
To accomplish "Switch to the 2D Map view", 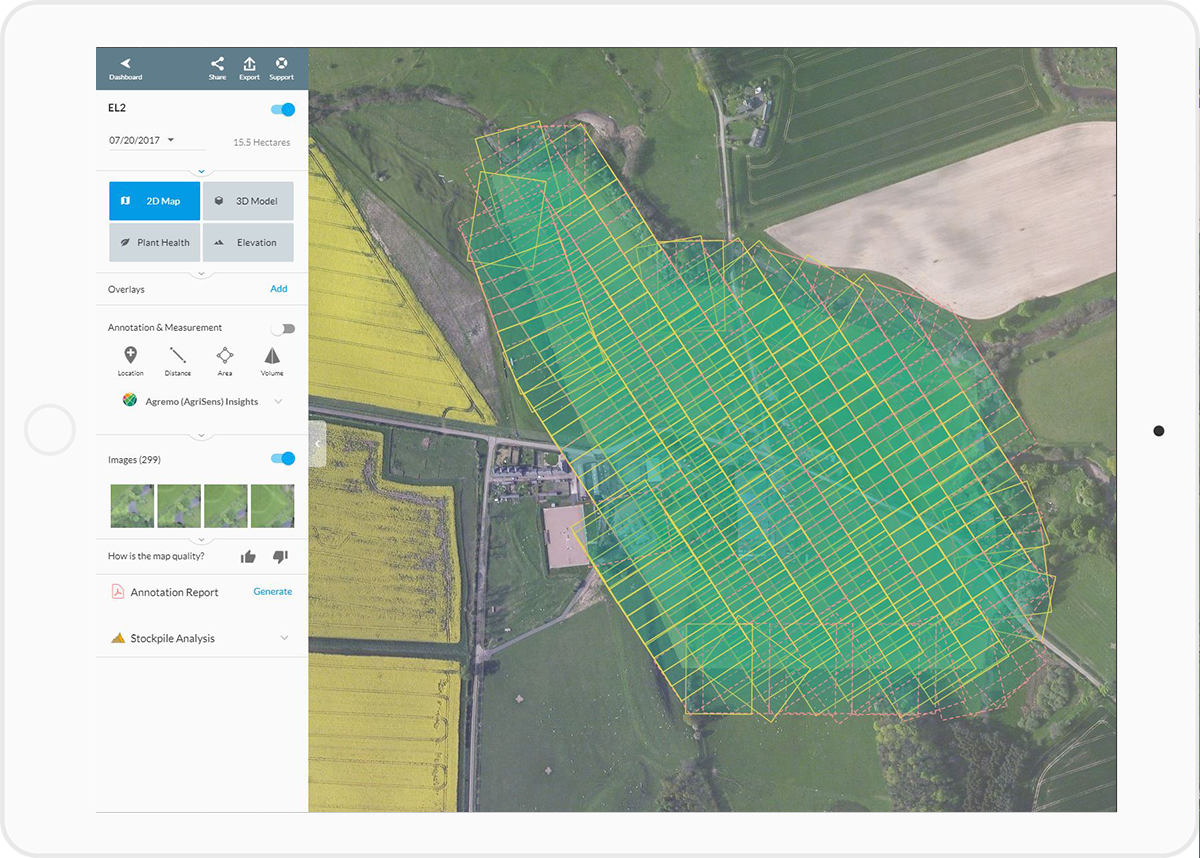I will coord(154,201).
